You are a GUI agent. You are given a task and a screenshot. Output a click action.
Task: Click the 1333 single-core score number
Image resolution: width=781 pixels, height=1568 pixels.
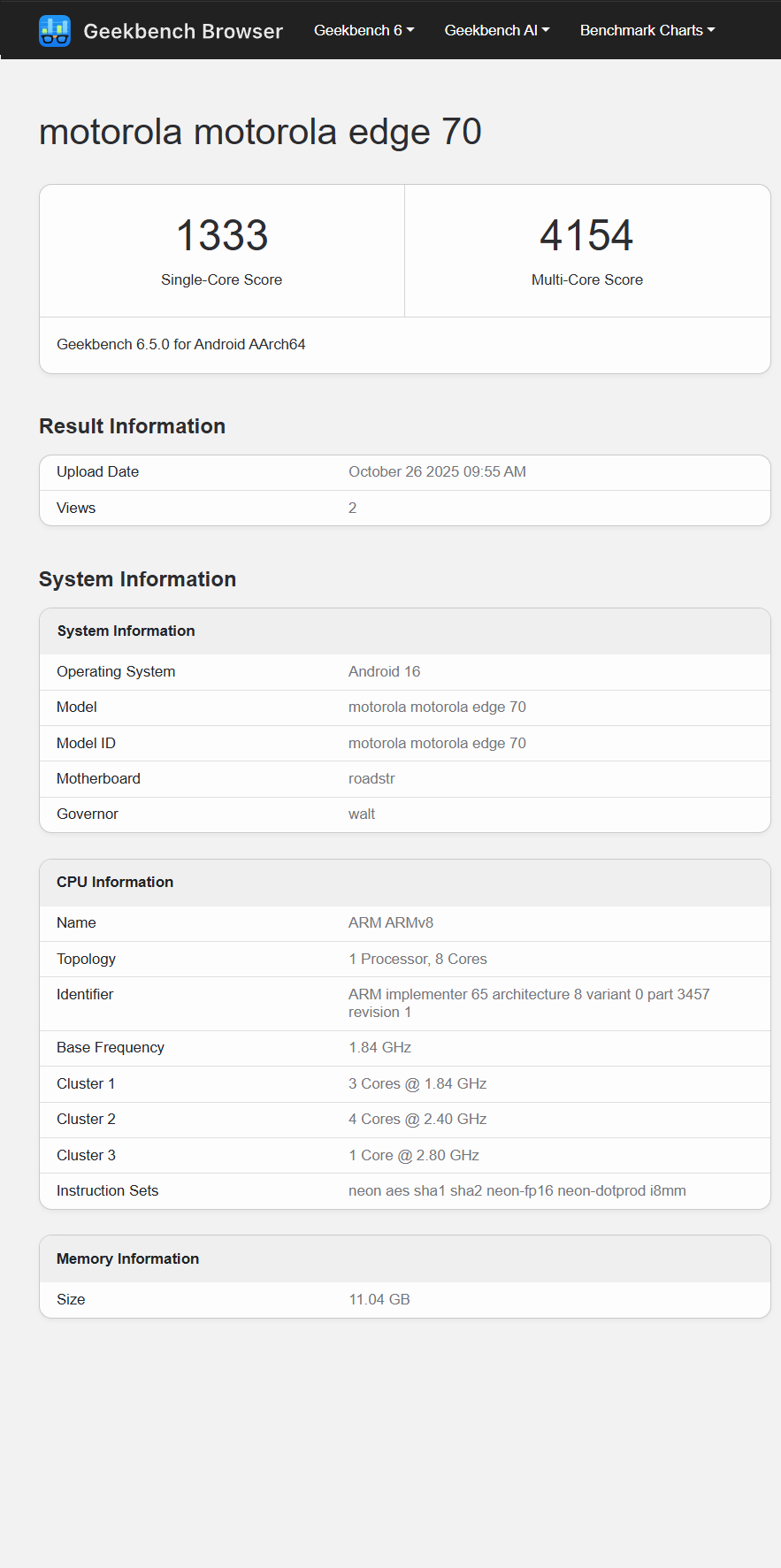point(221,236)
